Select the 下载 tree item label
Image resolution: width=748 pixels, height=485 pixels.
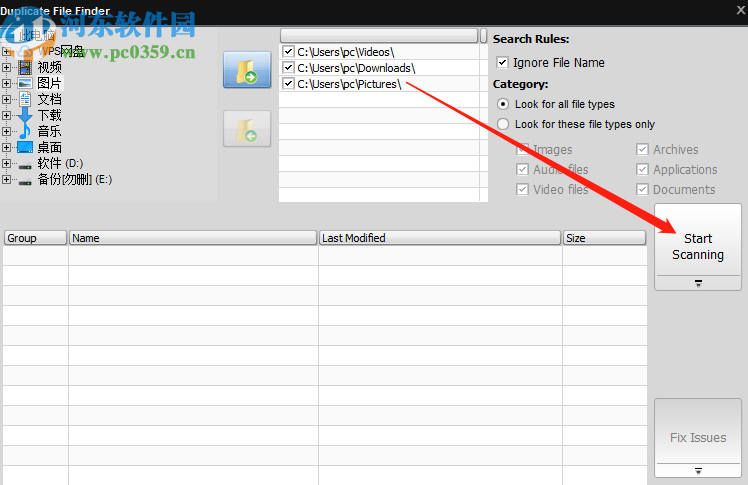[x=50, y=115]
